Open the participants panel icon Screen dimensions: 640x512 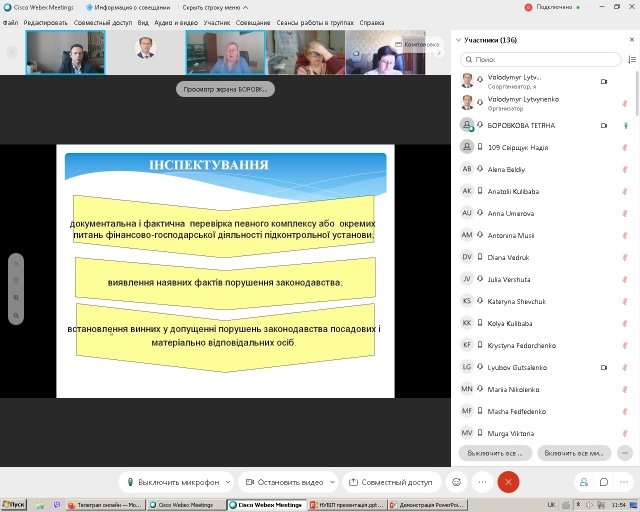click(584, 482)
